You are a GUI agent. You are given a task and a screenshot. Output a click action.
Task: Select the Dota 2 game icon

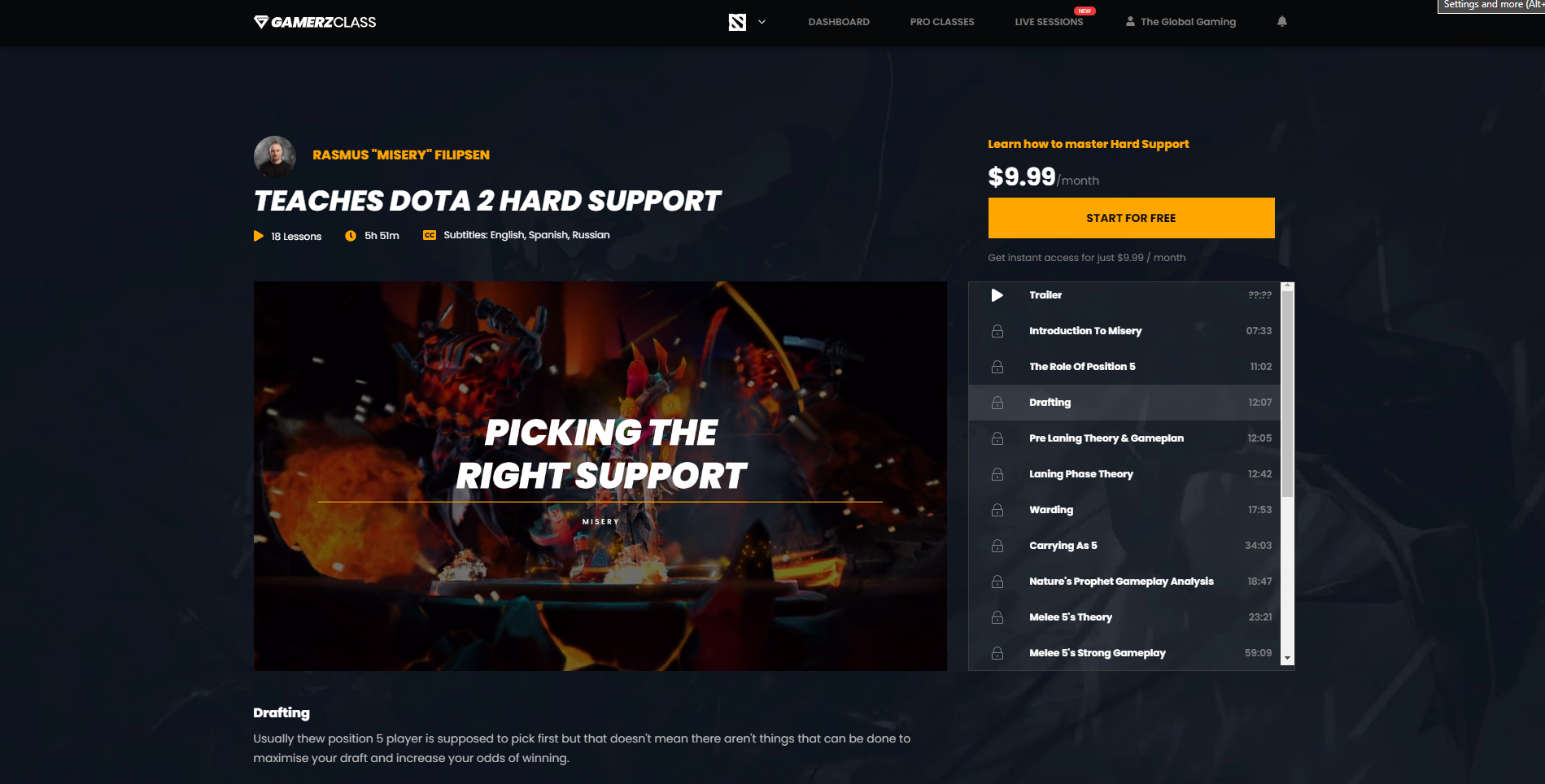(737, 22)
